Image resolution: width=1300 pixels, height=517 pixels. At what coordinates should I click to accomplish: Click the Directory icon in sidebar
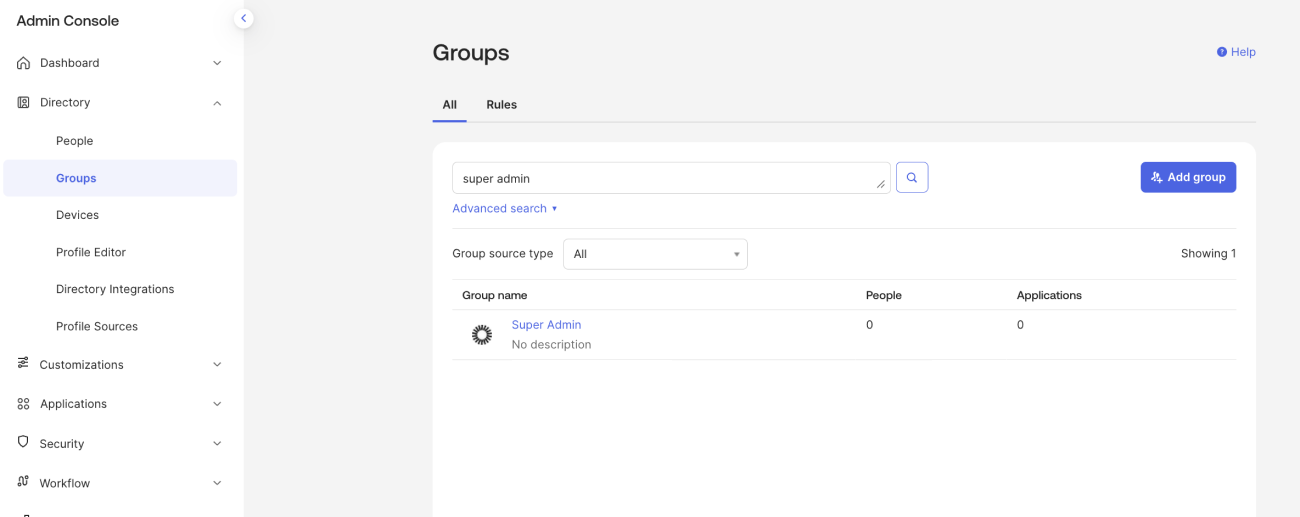coord(24,103)
